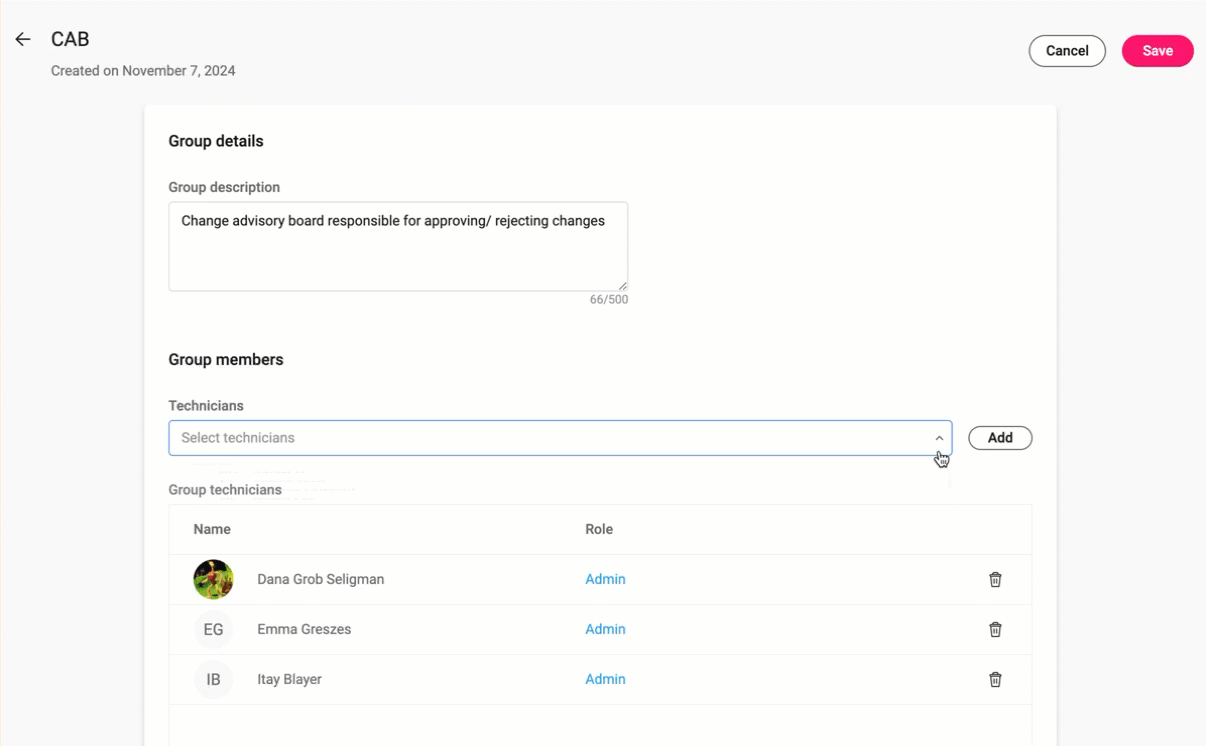This screenshot has height=746, width=1206.
Task: Go back using the left arrow
Action: tap(23, 40)
